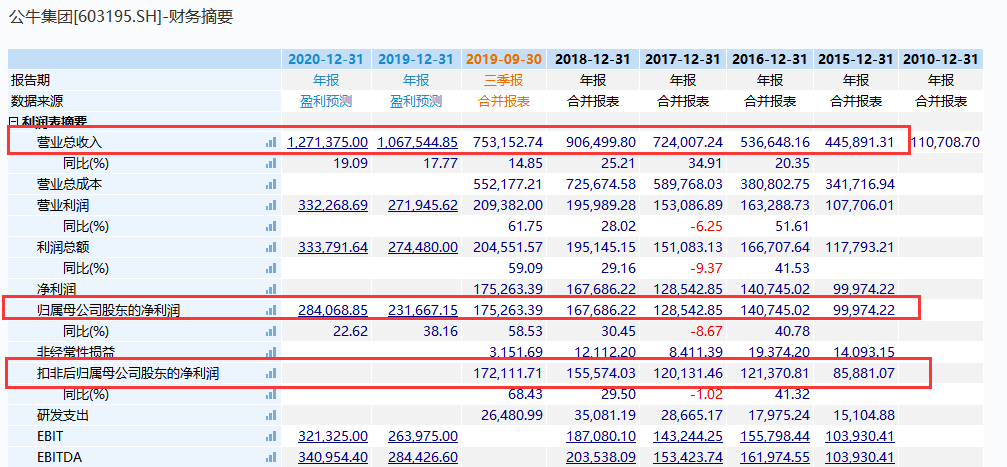Open chart icon for EBIT row
The width and height of the screenshot is (1007, 467).
271,436
